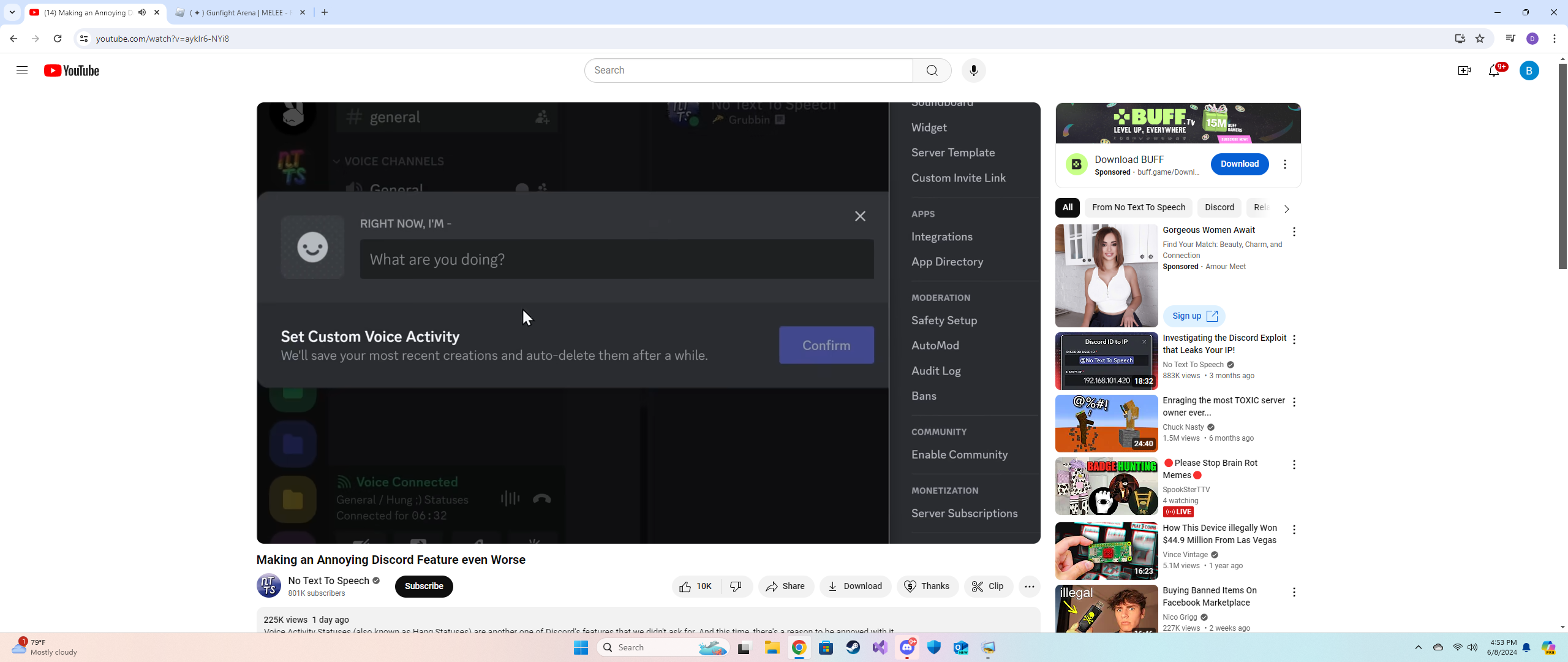Screen dimensions: 1568x662
Task: Click the Share button
Action: [x=785, y=587]
